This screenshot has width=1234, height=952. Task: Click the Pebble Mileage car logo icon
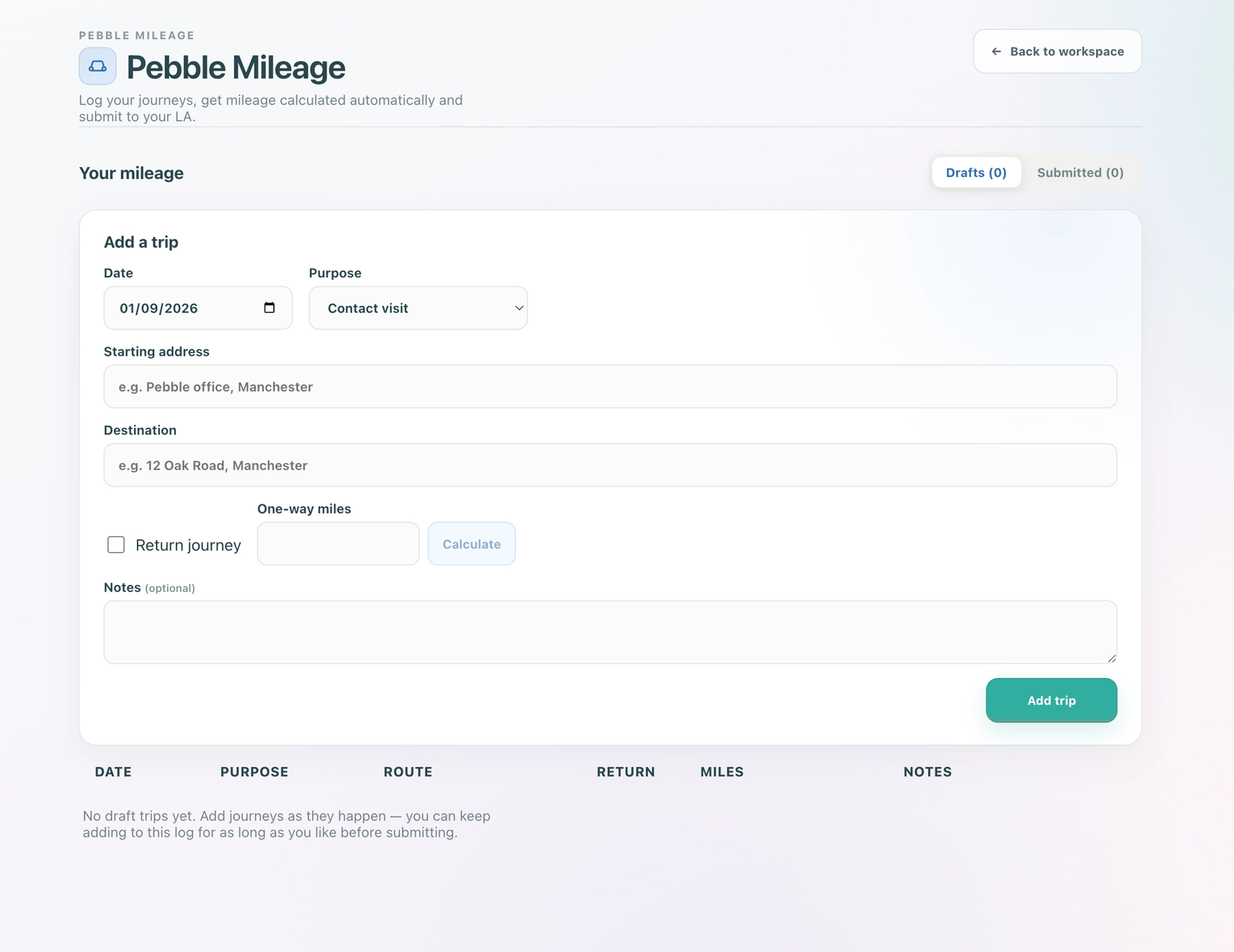pyautogui.click(x=98, y=66)
